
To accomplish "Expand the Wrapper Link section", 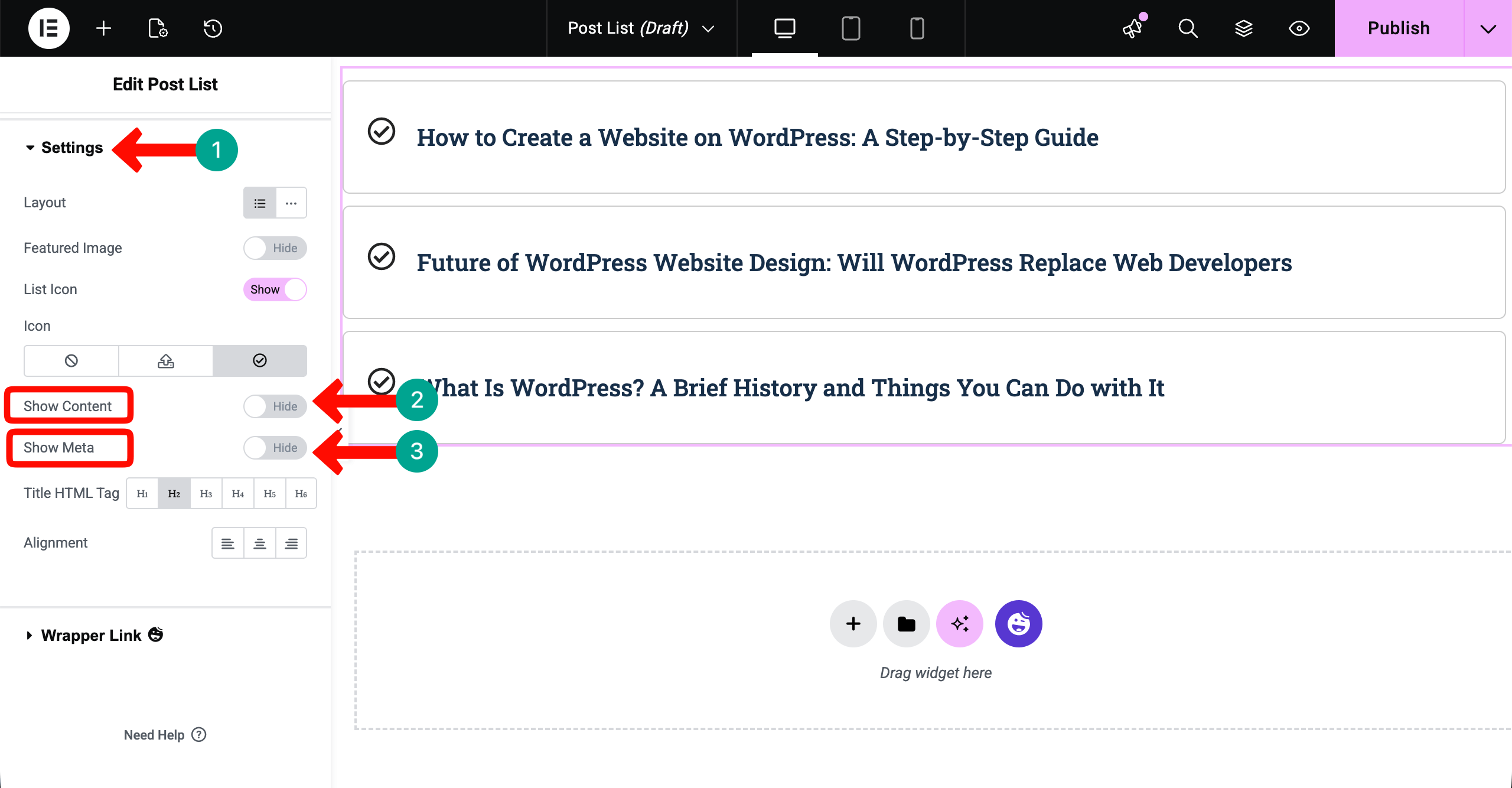I will click(91, 636).
